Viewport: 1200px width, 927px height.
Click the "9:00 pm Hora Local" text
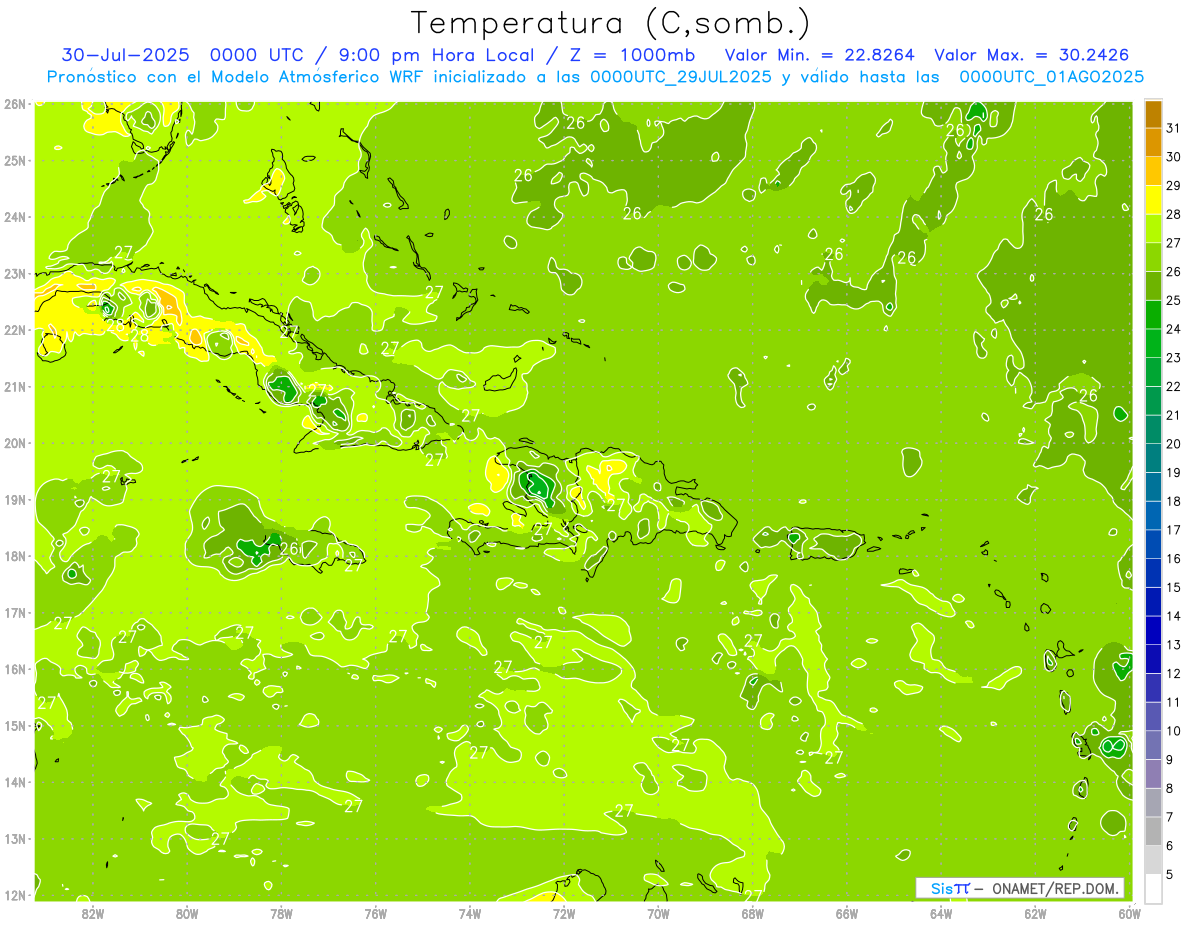(437, 55)
